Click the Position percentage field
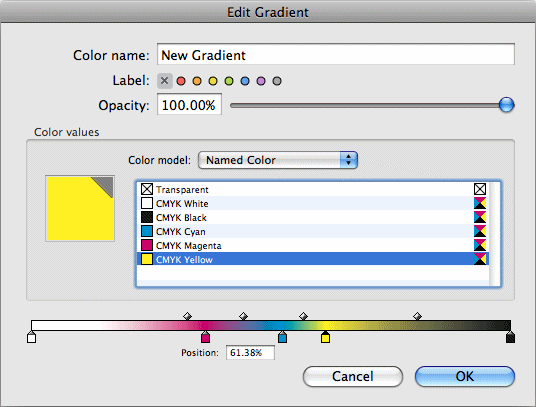The height and width of the screenshot is (407, 536). tap(250, 353)
